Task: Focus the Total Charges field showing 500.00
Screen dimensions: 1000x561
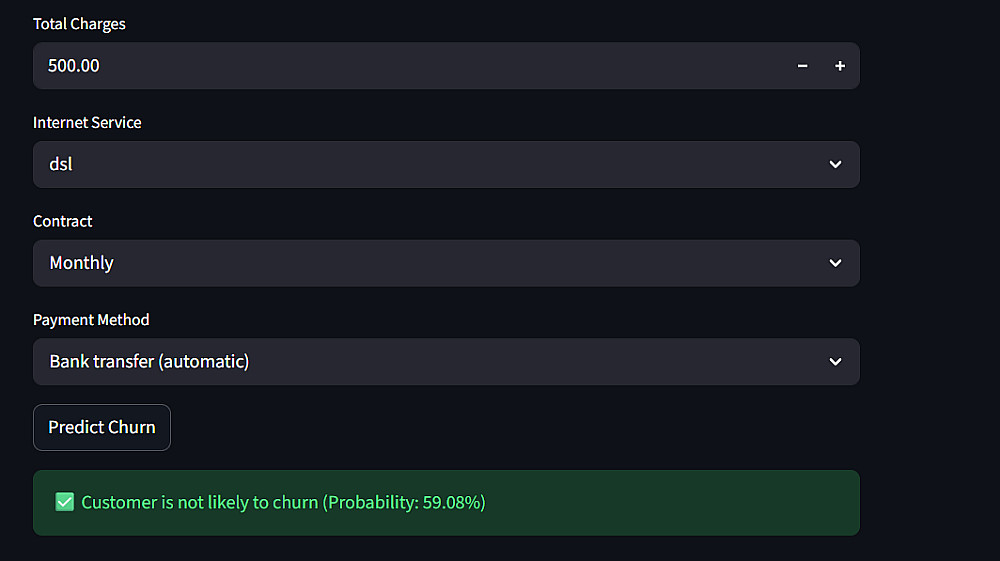Action: [400, 66]
